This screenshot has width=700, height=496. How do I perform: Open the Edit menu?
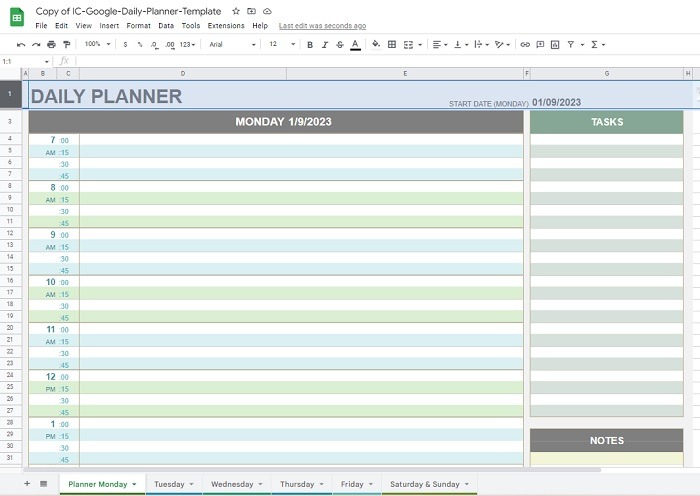tap(61, 26)
